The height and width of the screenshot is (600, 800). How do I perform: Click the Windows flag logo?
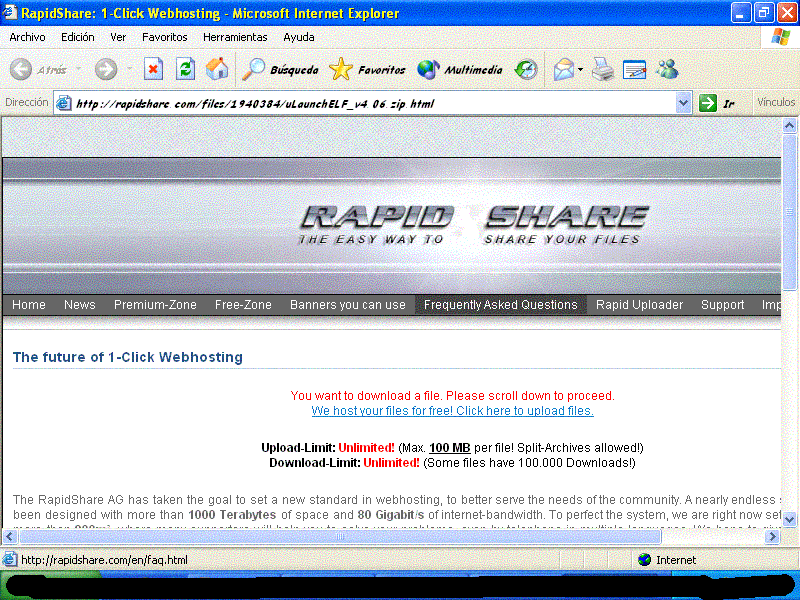point(780,37)
